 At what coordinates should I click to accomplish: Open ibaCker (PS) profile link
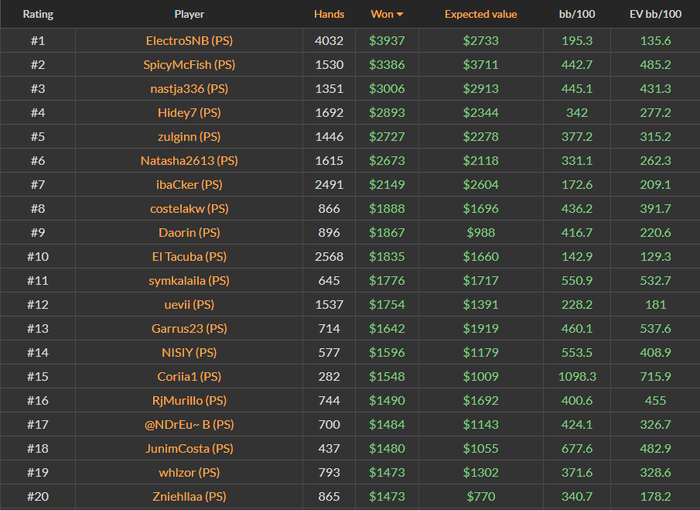point(189,184)
